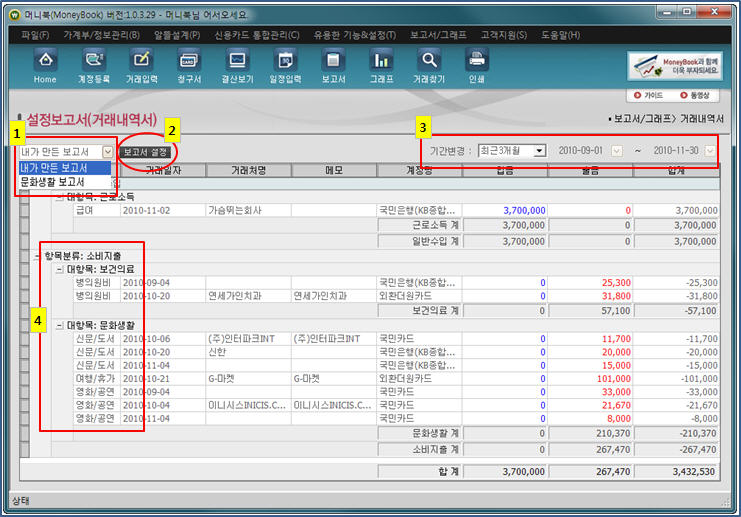Collapse 대항목: 근로소득 group
Viewport: 741px width, 517px height.
(x=60, y=197)
